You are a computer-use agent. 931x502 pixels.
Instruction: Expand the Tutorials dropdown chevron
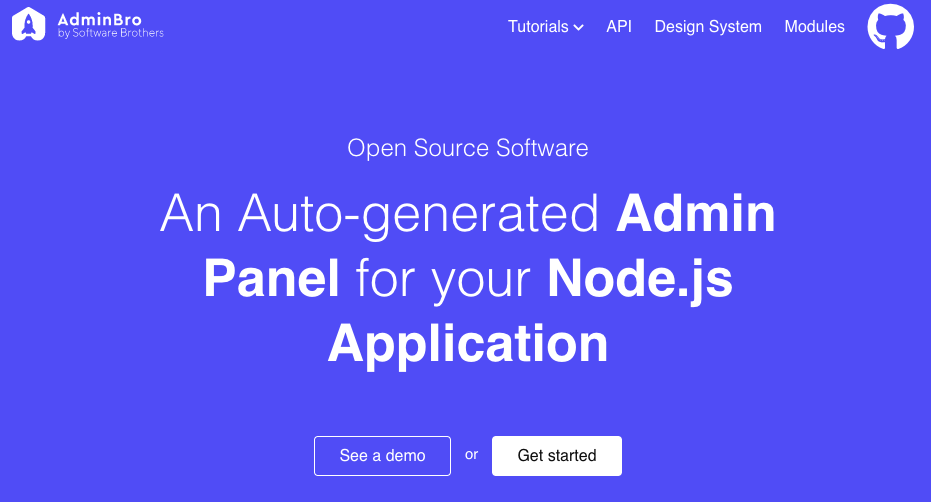coord(578,27)
